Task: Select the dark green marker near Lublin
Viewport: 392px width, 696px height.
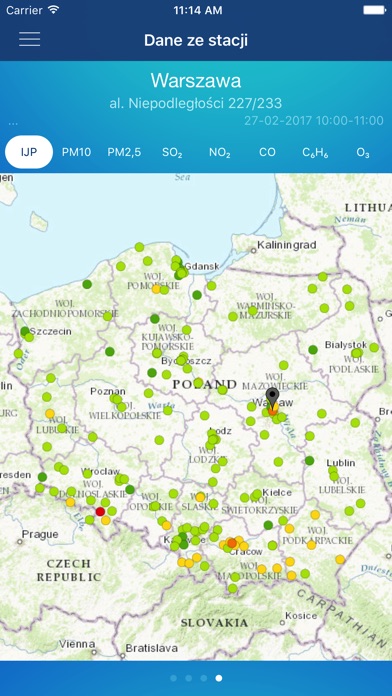Action: [309, 460]
